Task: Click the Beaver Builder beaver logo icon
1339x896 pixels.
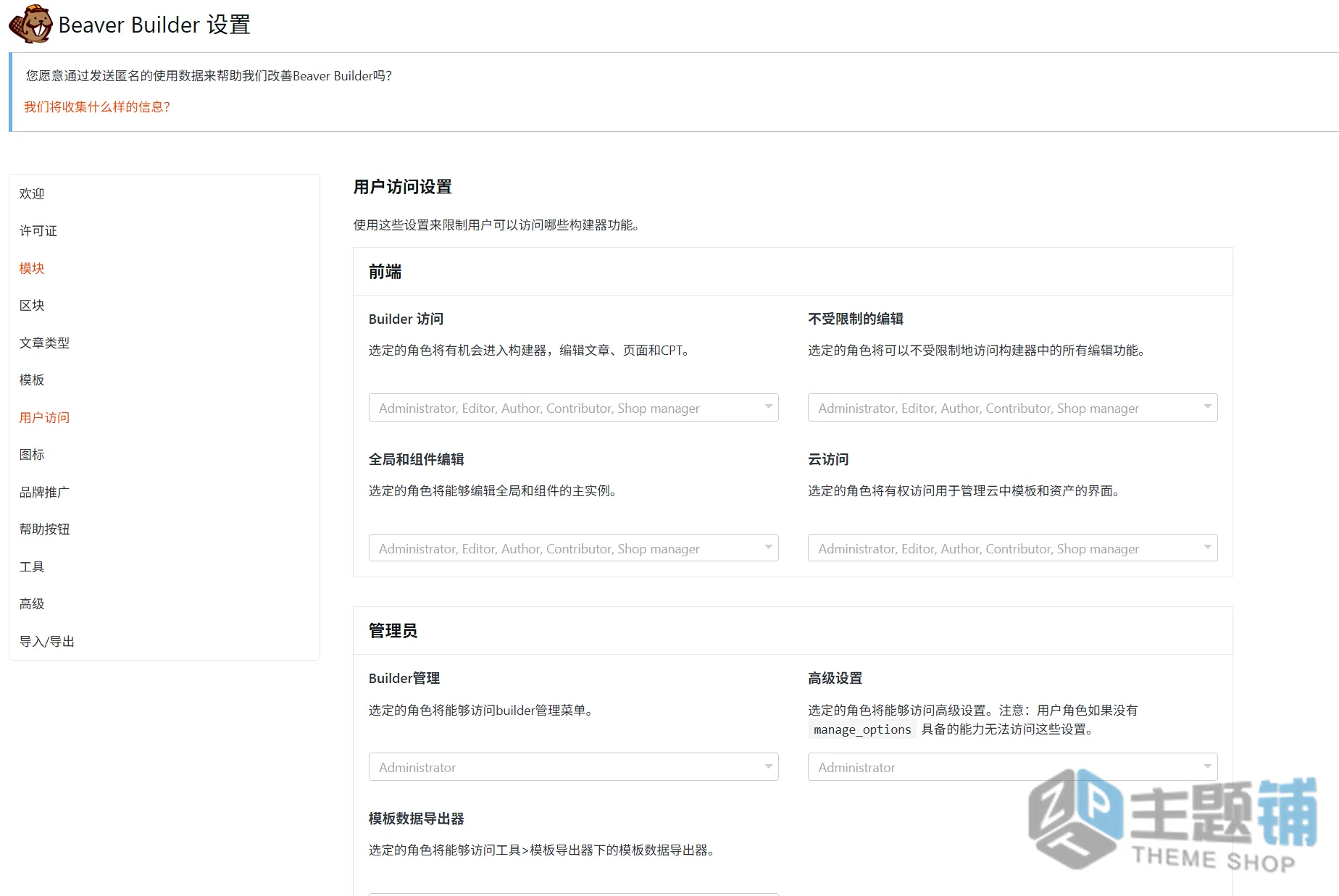Action: point(30,24)
